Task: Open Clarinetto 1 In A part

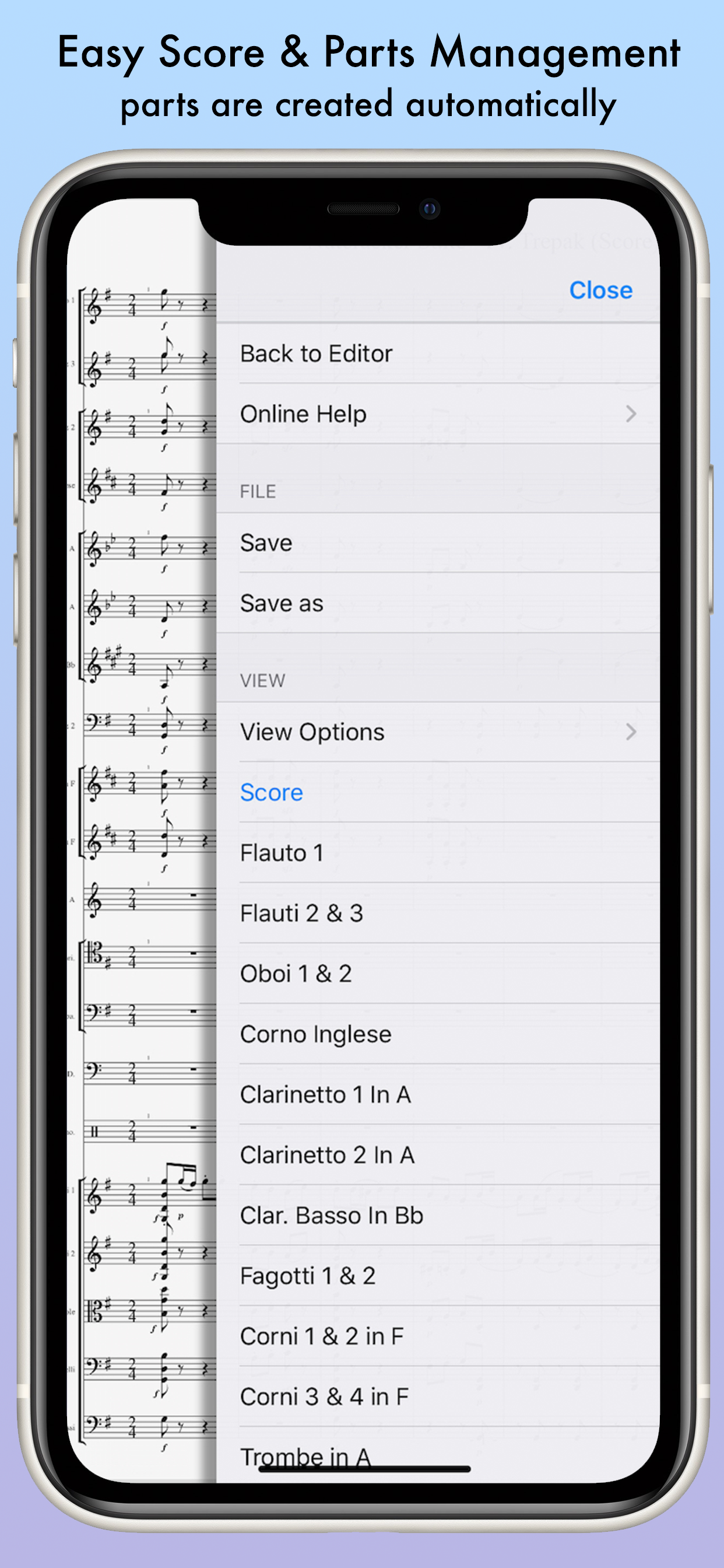Action: pyautogui.click(x=438, y=1094)
